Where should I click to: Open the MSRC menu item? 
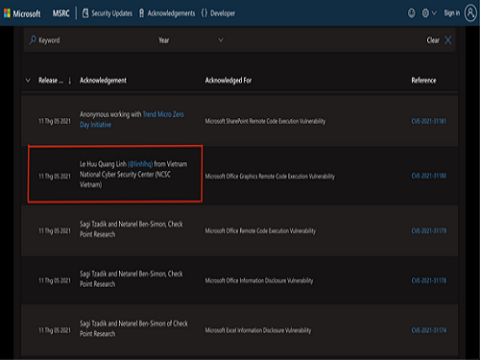[x=61, y=13]
